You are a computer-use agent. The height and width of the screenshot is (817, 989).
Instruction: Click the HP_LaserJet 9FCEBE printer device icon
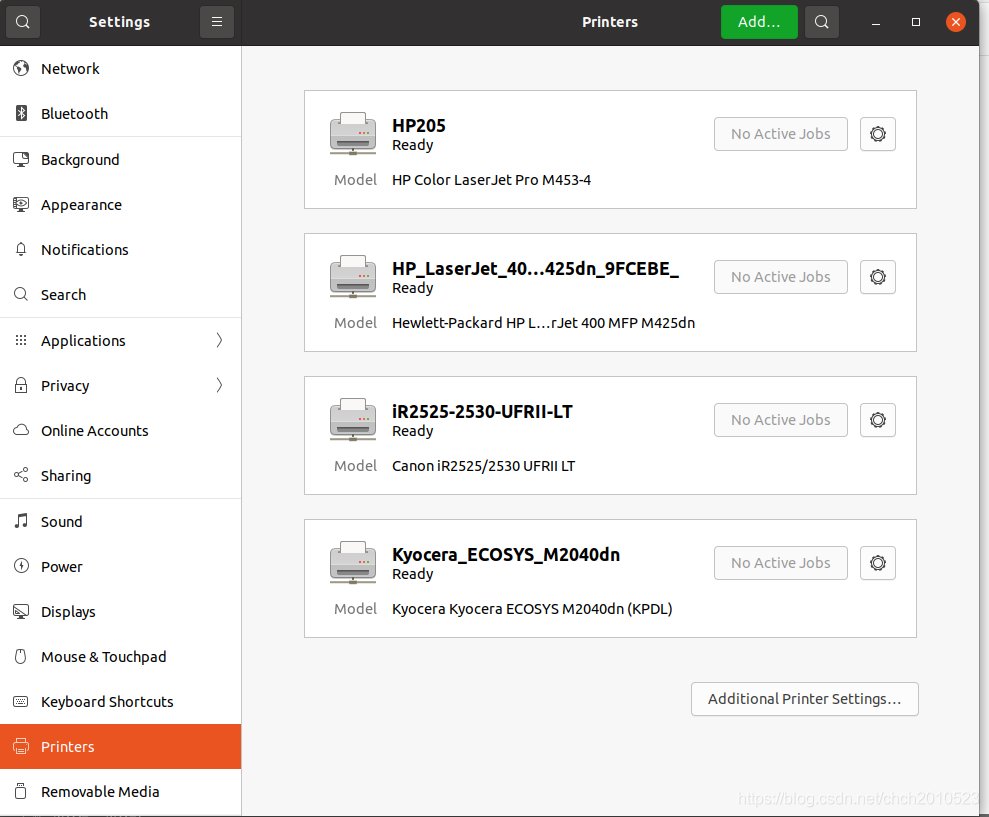(353, 277)
